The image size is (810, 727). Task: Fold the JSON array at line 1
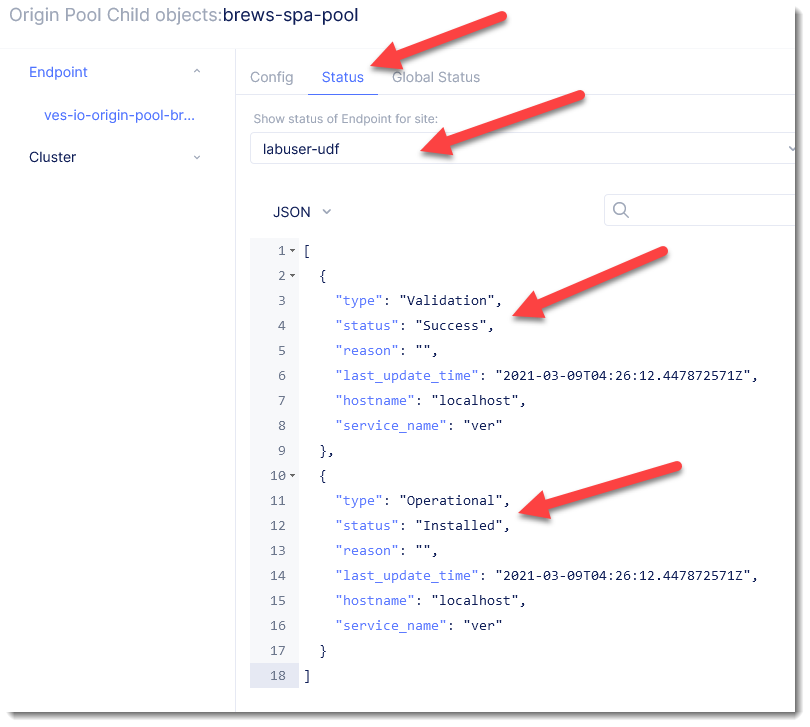[x=292, y=251]
